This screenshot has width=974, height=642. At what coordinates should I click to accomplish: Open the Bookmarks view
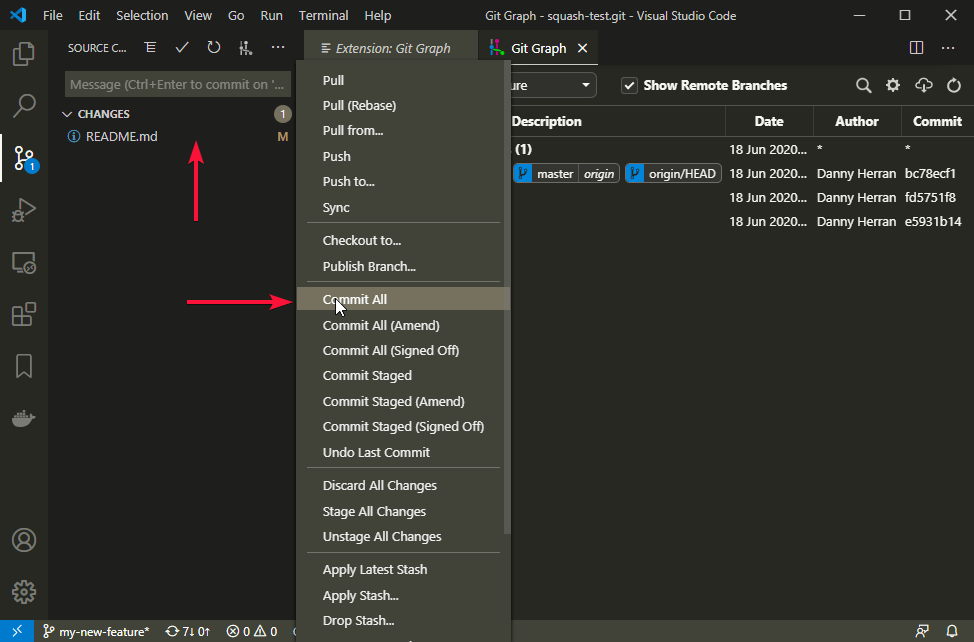point(24,366)
